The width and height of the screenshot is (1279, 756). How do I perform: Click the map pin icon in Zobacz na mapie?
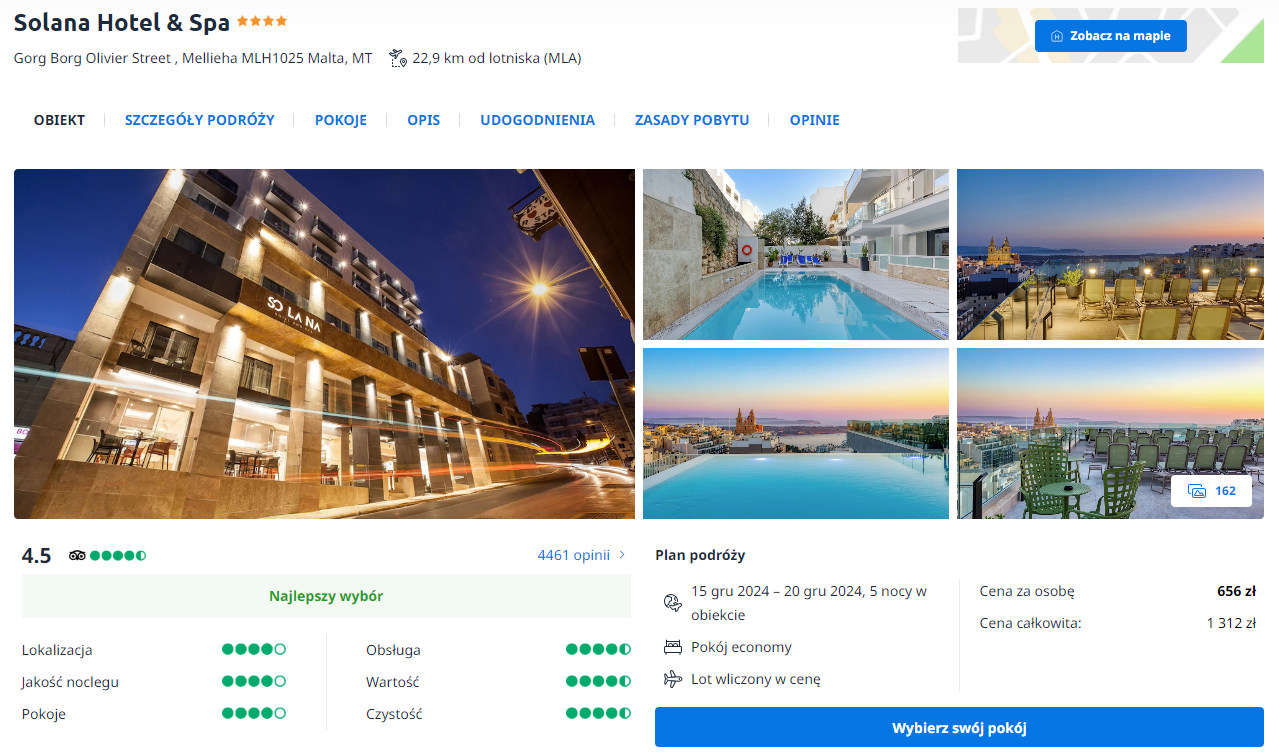[x=1057, y=36]
